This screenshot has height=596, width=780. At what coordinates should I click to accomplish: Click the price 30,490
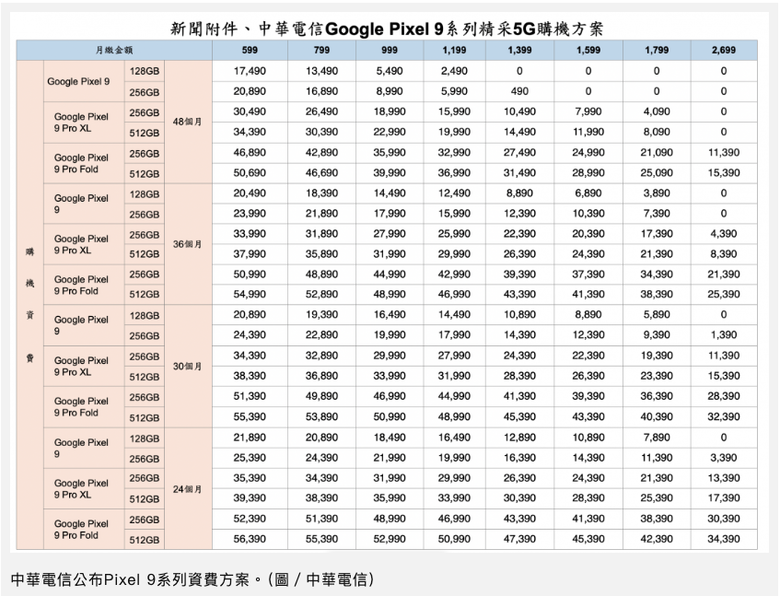[x=250, y=112]
